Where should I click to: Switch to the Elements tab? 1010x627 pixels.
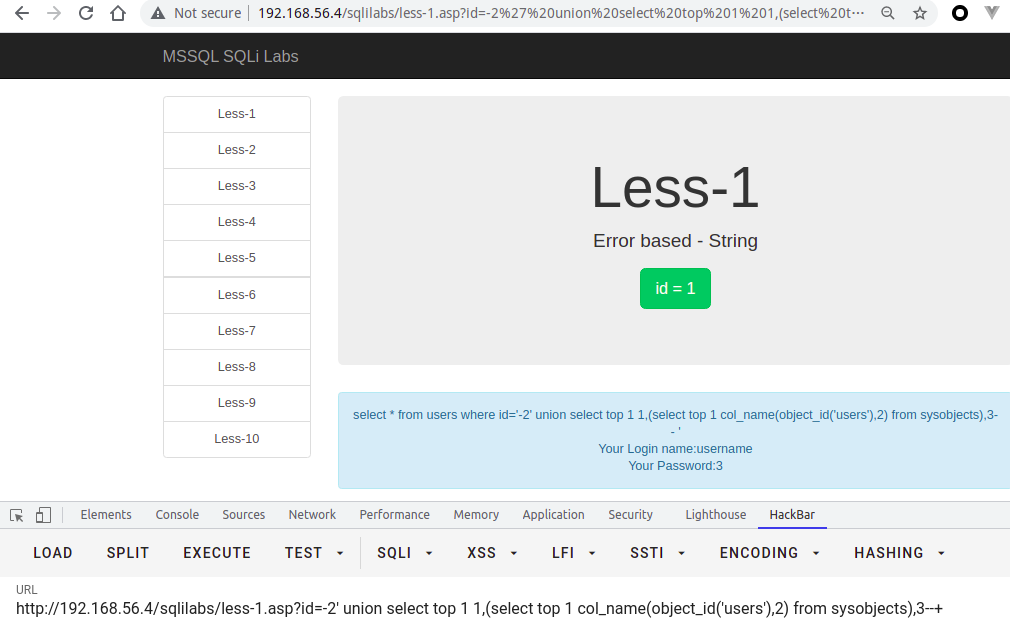[x=106, y=515]
